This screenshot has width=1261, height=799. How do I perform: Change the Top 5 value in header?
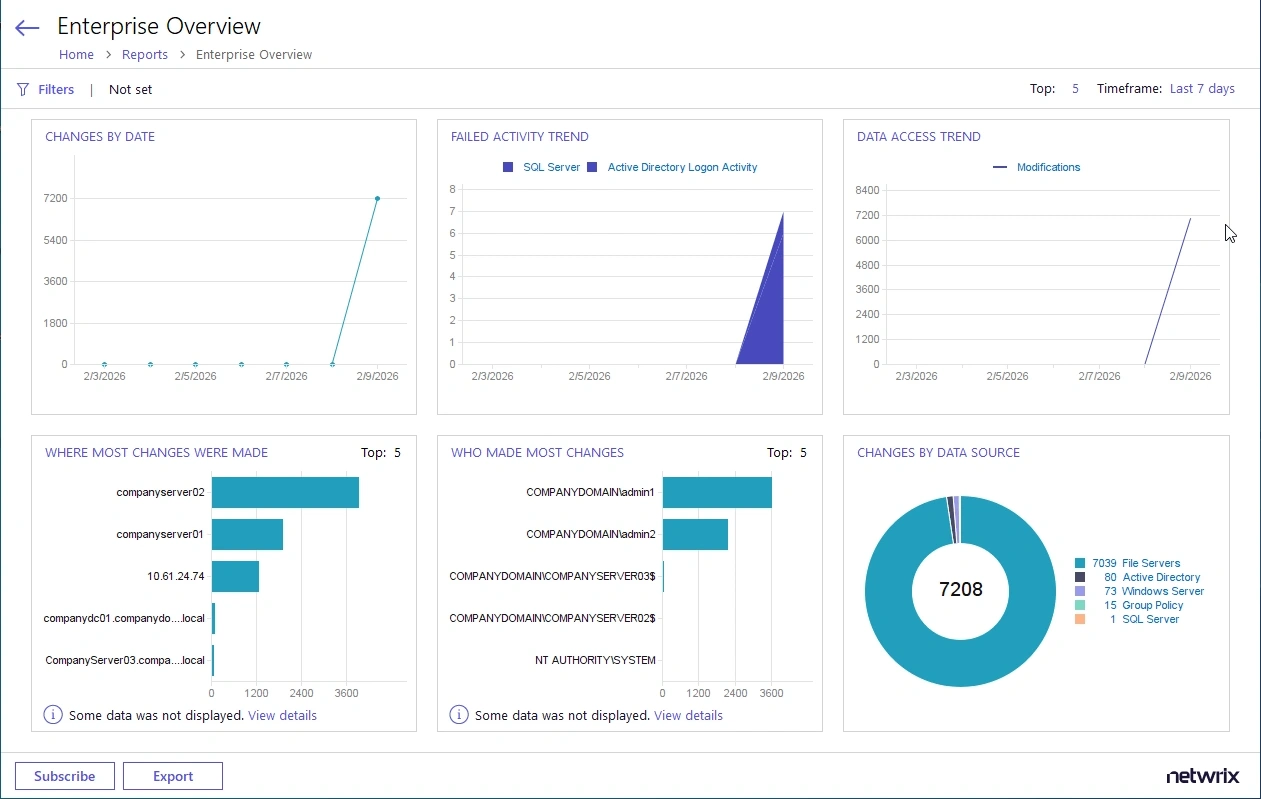[x=1075, y=89]
